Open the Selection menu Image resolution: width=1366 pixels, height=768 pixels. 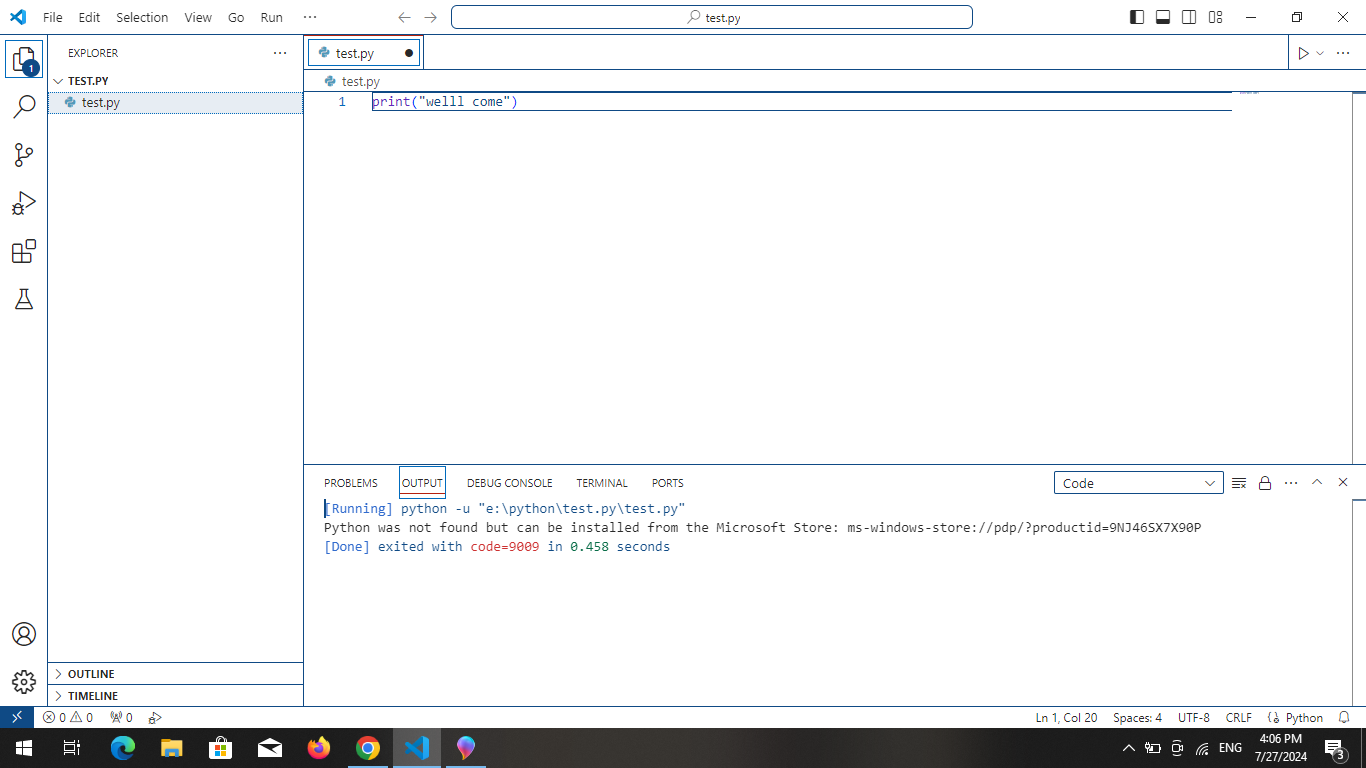pyautogui.click(x=142, y=17)
